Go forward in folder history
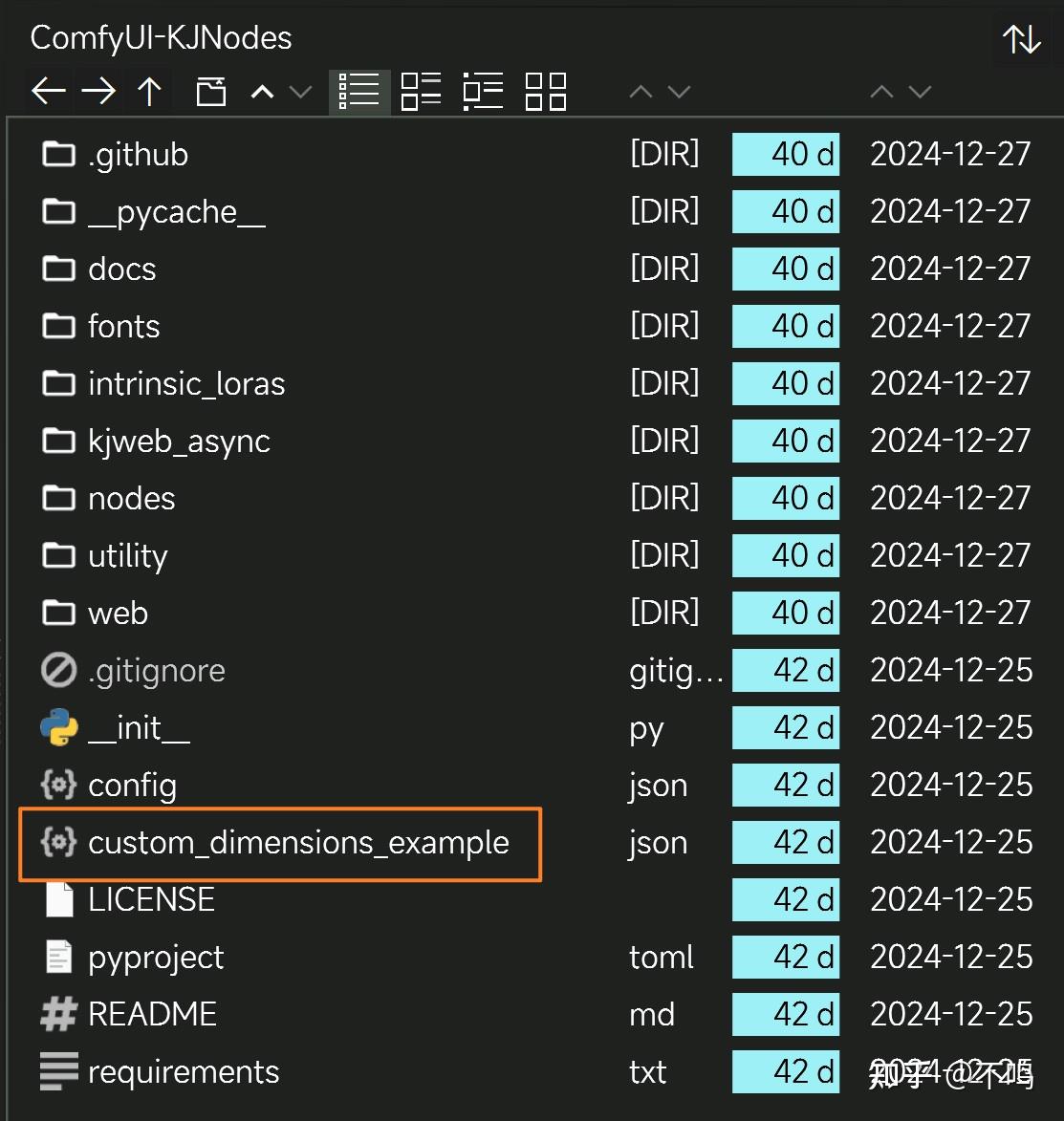The height and width of the screenshot is (1121, 1064). pyautogui.click(x=98, y=91)
